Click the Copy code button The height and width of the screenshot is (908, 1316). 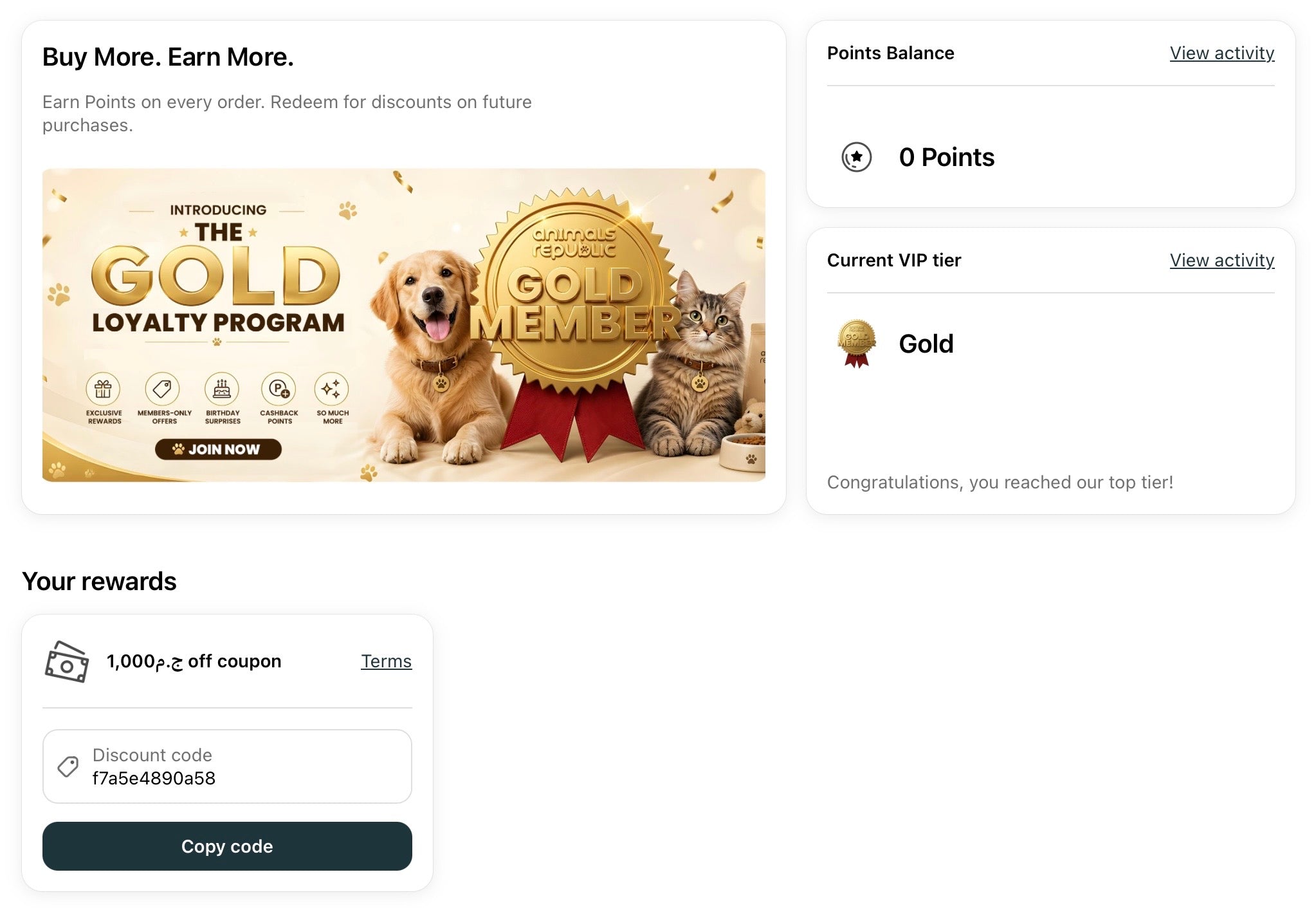(x=227, y=846)
